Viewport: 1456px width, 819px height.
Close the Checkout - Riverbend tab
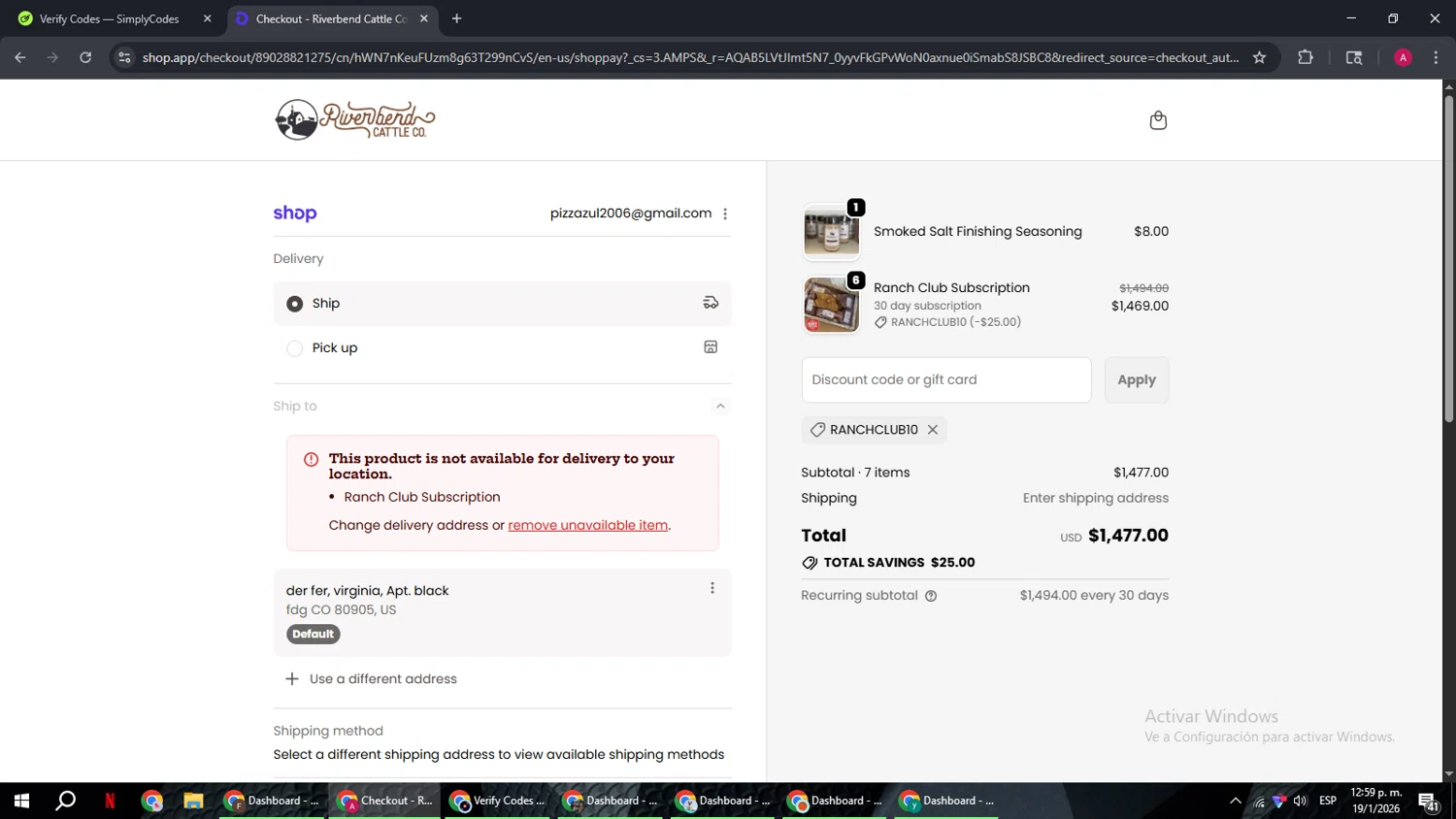point(424,18)
